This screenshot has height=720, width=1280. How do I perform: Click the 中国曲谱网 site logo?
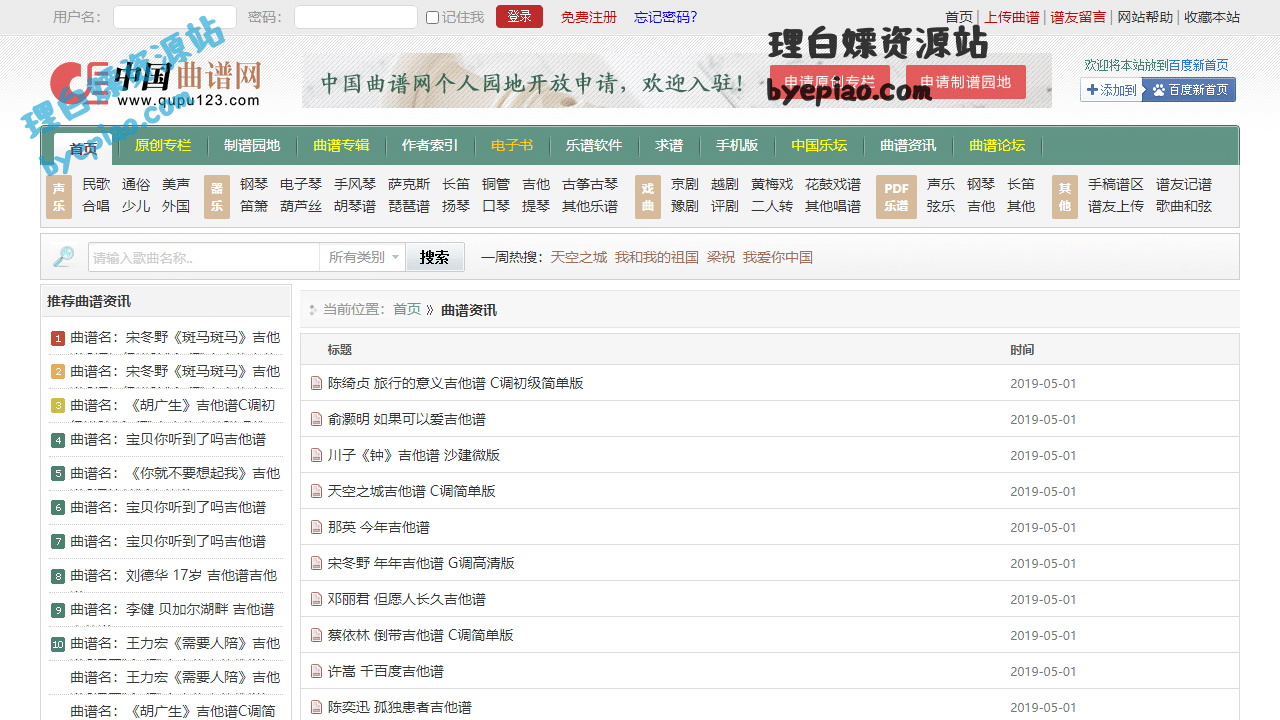click(x=156, y=82)
